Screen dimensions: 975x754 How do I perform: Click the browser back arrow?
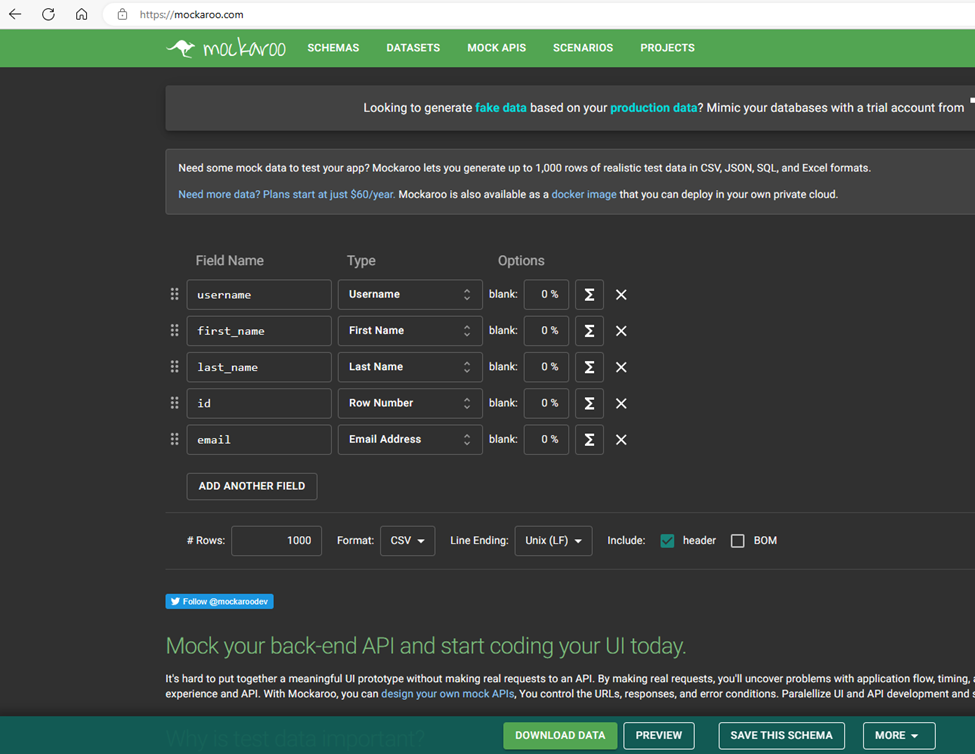coord(15,14)
